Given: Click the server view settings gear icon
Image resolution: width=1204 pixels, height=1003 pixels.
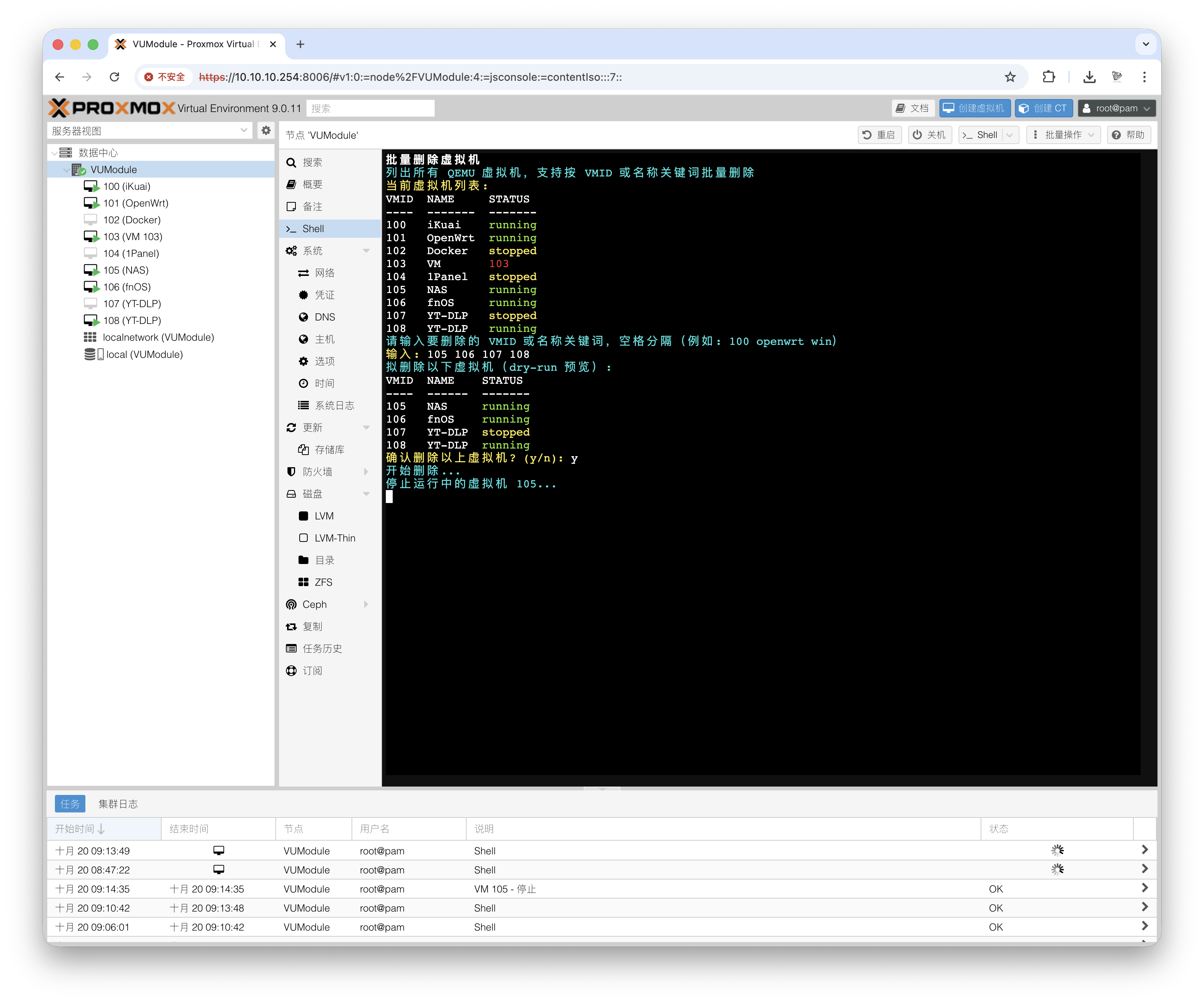Looking at the screenshot, I should [266, 131].
